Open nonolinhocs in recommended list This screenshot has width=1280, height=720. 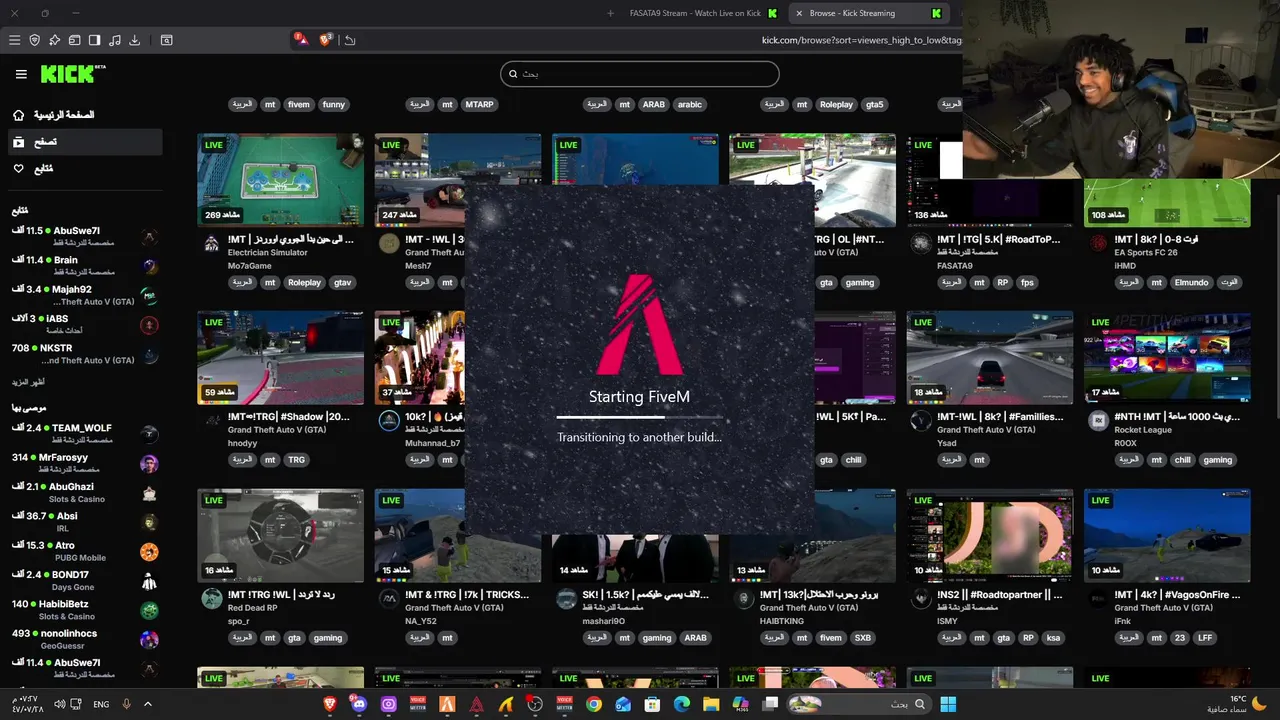click(x=85, y=638)
